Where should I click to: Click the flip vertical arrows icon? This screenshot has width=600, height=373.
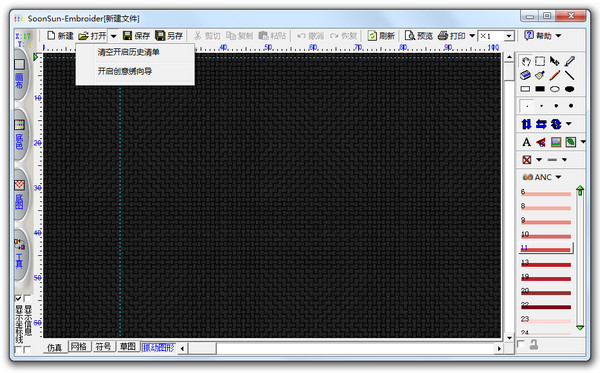tap(526, 124)
